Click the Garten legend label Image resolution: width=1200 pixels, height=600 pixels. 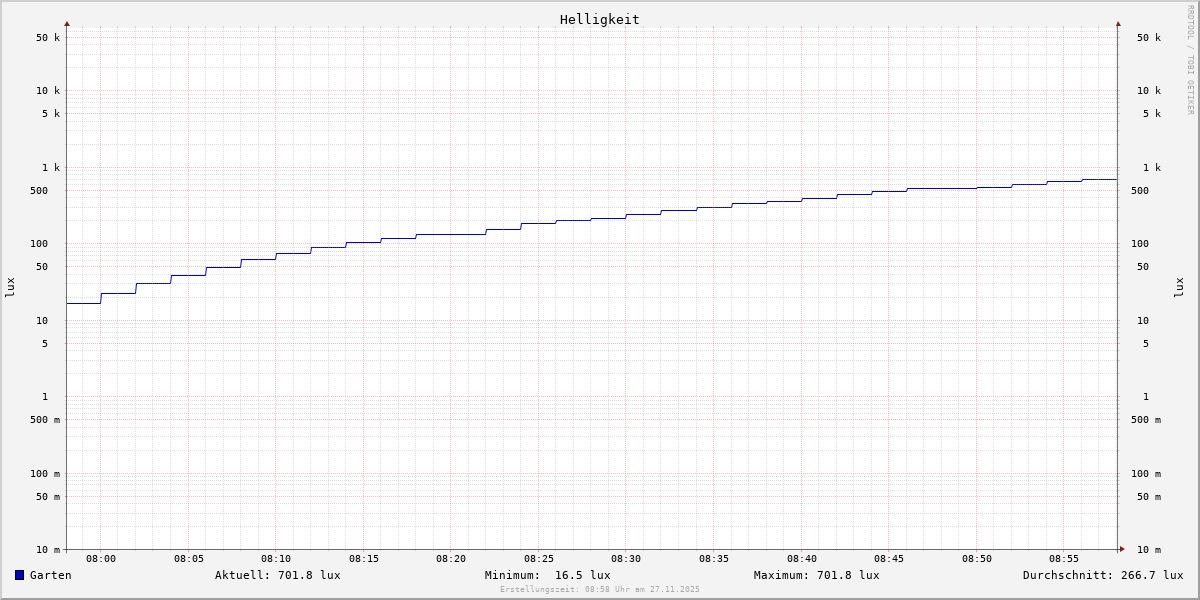(x=50, y=575)
